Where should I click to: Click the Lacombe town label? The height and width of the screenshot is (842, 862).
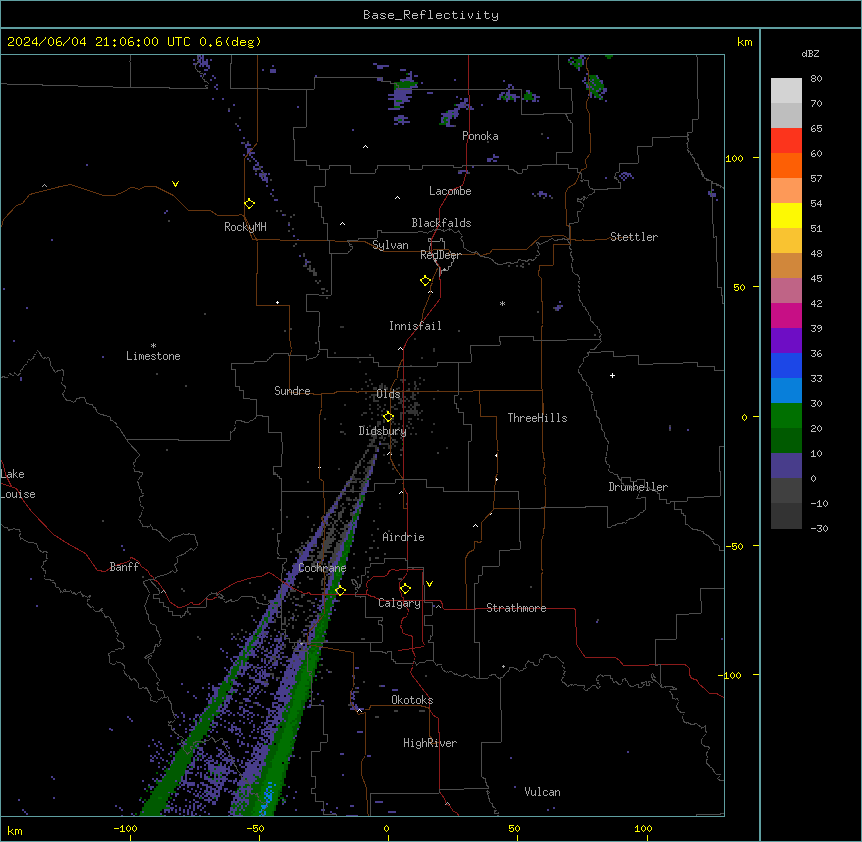click(x=450, y=191)
